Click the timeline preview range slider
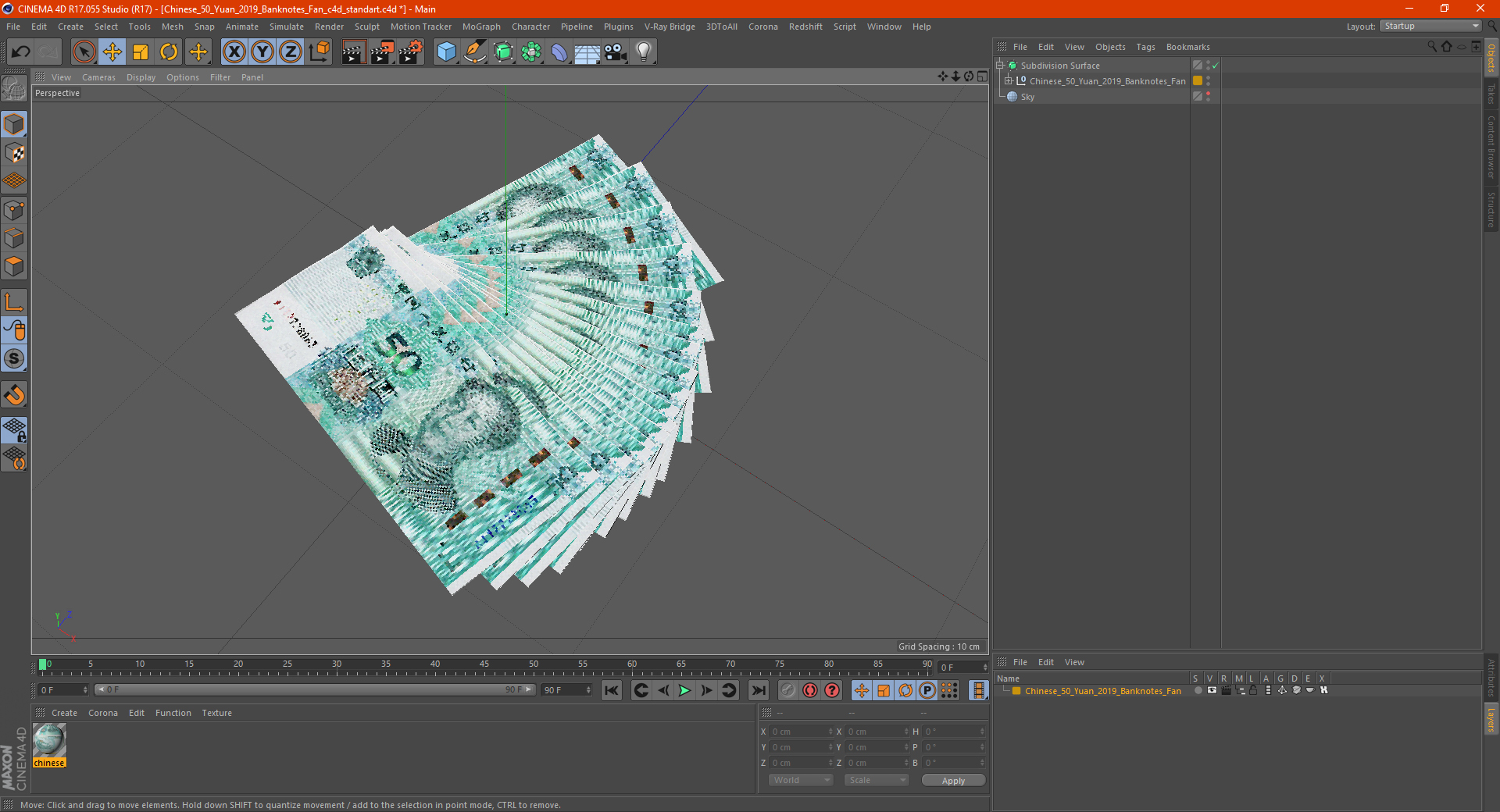This screenshot has width=1500, height=812. pyautogui.click(x=314, y=689)
